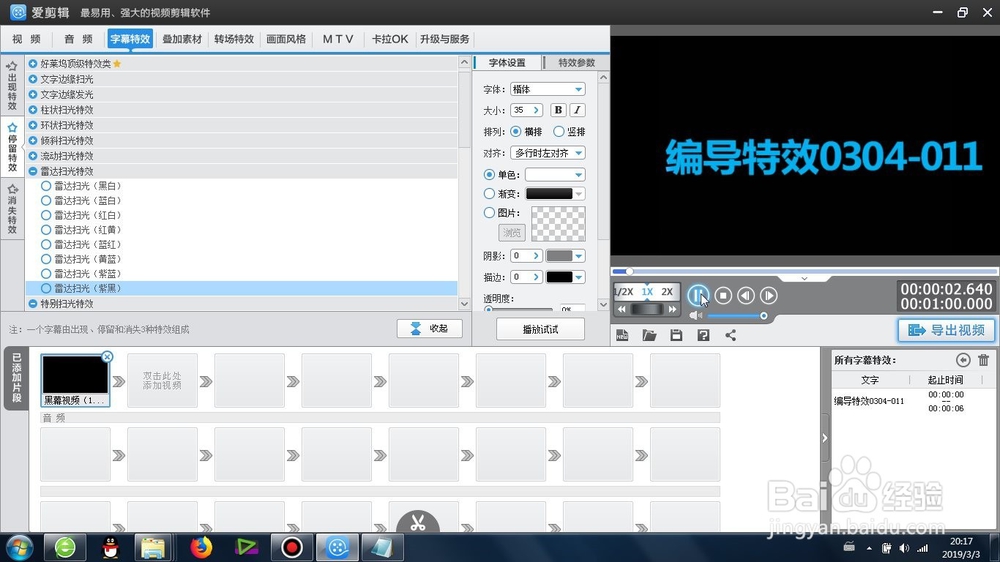Click the video progress bar handle
The image size is (1000, 562).
(629, 272)
